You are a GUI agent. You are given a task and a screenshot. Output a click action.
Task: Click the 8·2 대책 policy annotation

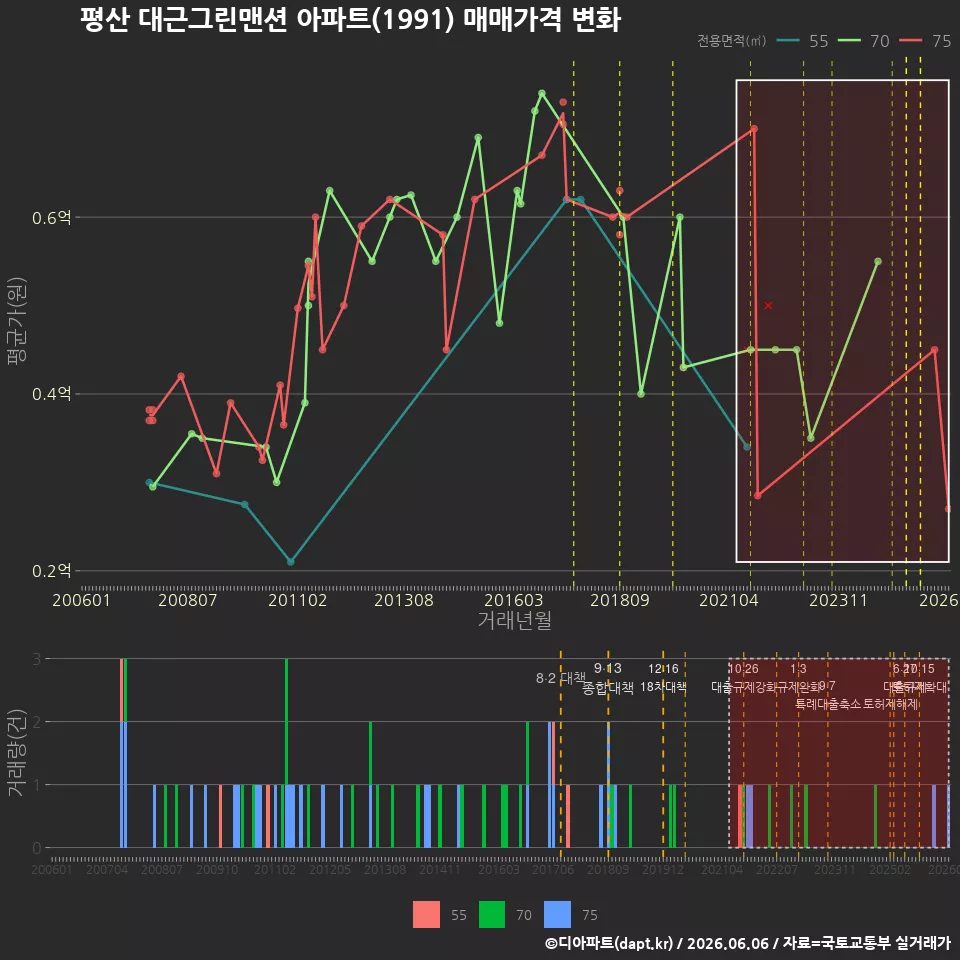pyautogui.click(x=561, y=678)
